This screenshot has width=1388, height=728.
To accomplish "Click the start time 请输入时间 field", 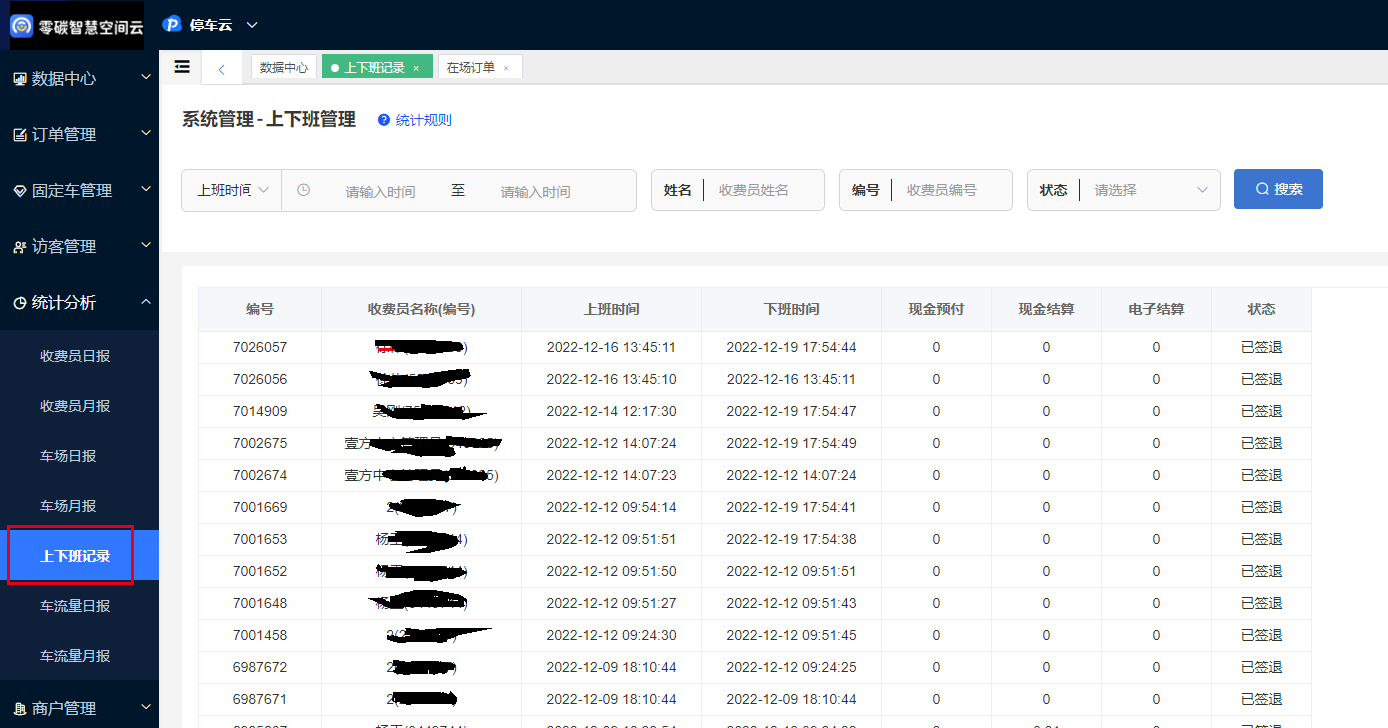I will coord(380,191).
